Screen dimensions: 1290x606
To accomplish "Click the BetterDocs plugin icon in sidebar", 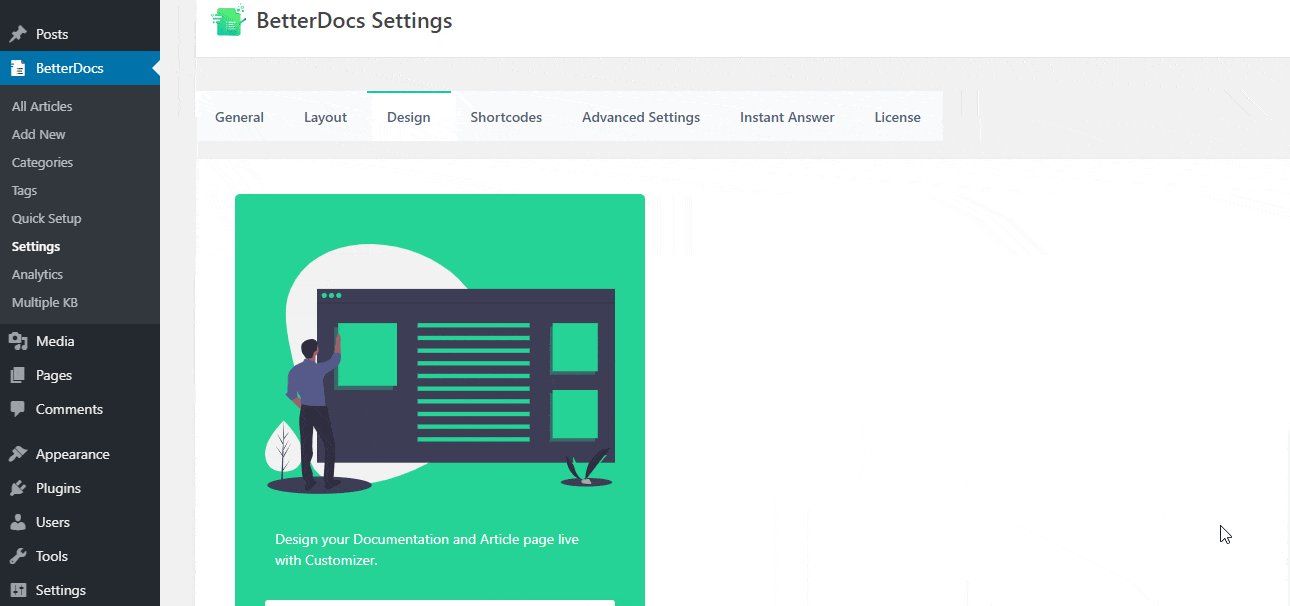I will tap(17, 67).
